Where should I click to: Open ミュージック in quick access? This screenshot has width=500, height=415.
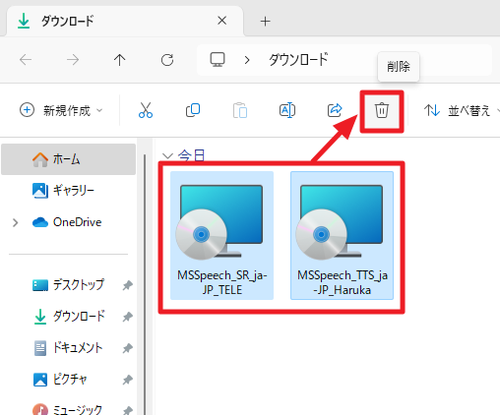pos(68,409)
